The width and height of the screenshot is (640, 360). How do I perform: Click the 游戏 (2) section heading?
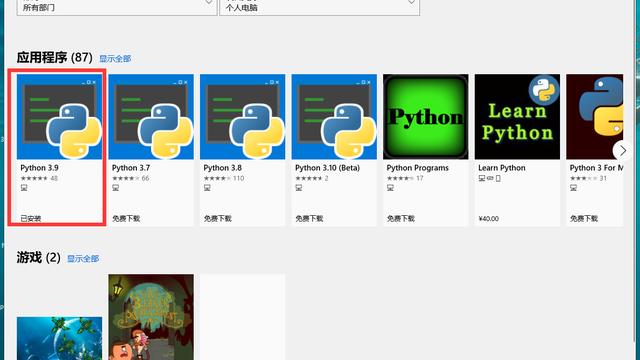pos(38,258)
